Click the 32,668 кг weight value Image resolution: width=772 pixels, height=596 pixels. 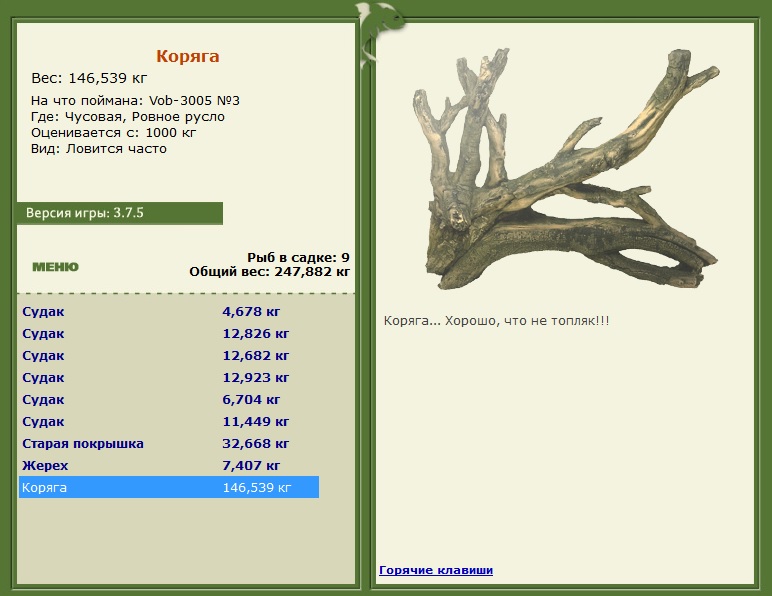[x=256, y=443]
